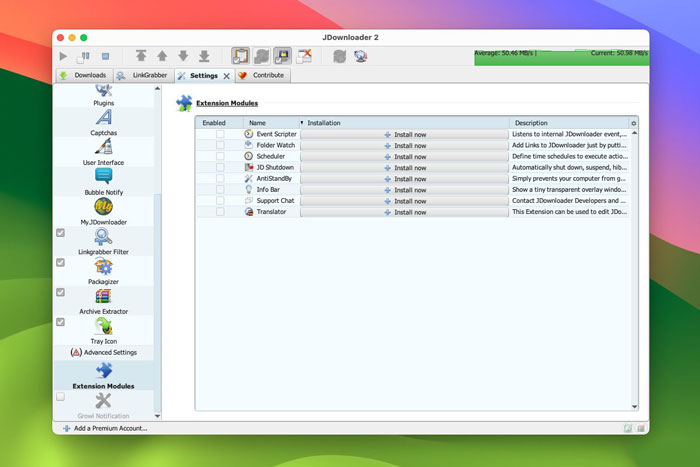Viewport: 700px width, 467px height.
Task: Sort table by Enabled column header
Action: point(219,123)
